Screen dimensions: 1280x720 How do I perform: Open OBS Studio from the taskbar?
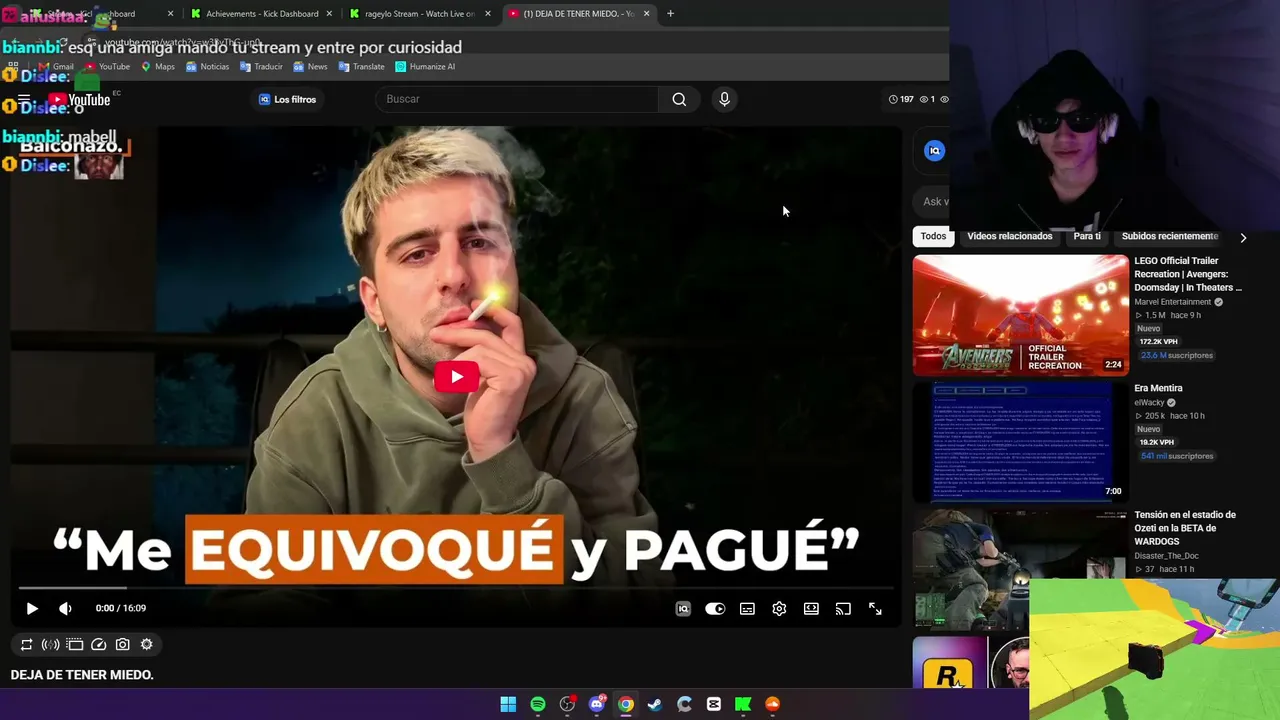(567, 704)
